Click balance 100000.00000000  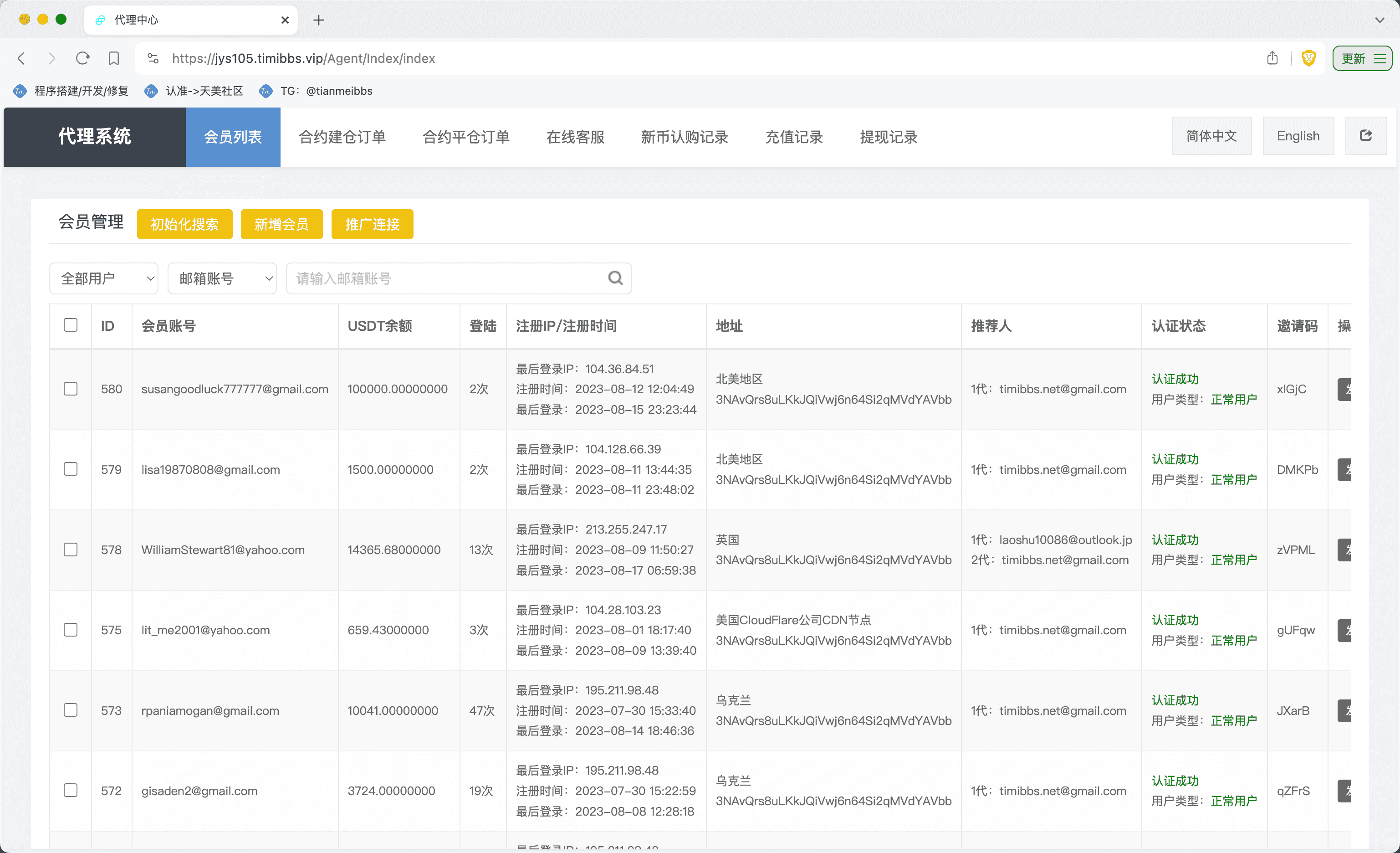point(397,389)
